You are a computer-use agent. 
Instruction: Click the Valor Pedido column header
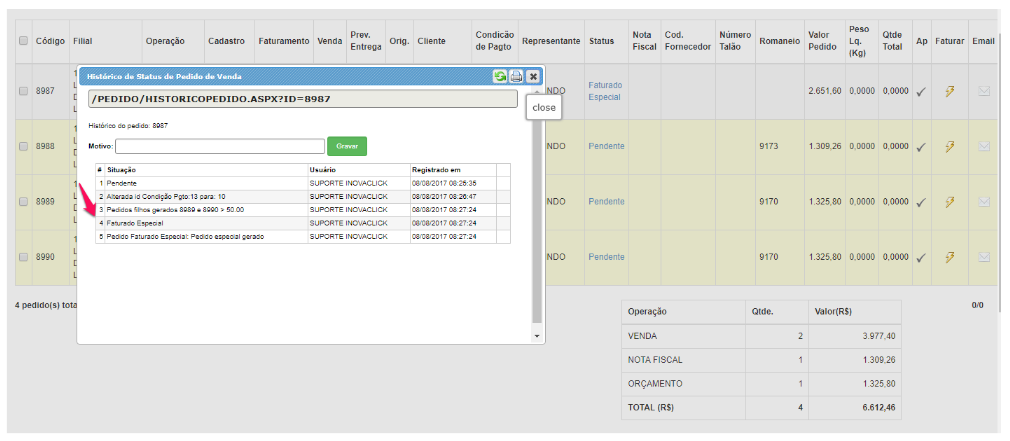point(824,41)
